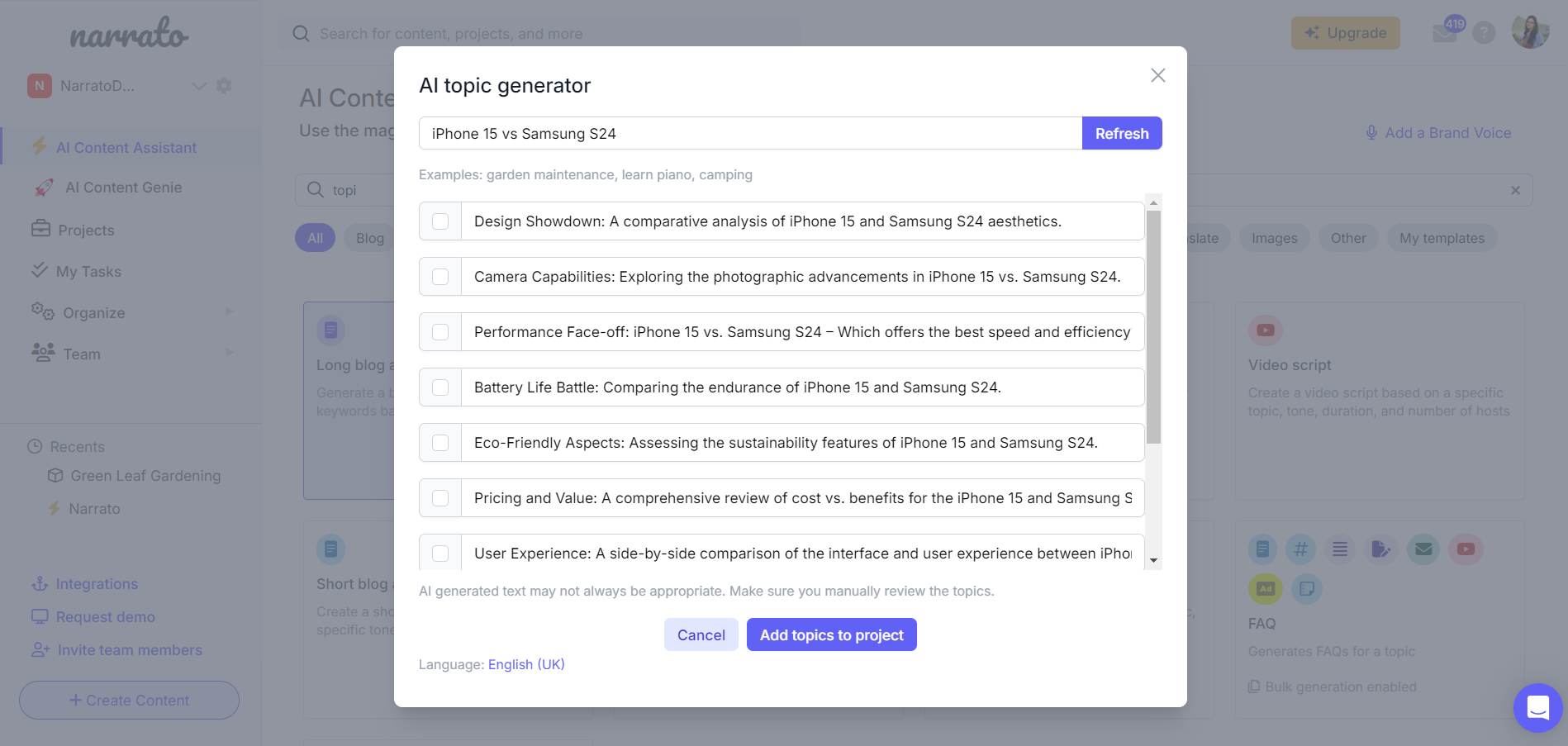
Task: Open AI Content Assistant in sidebar
Action: (x=126, y=148)
